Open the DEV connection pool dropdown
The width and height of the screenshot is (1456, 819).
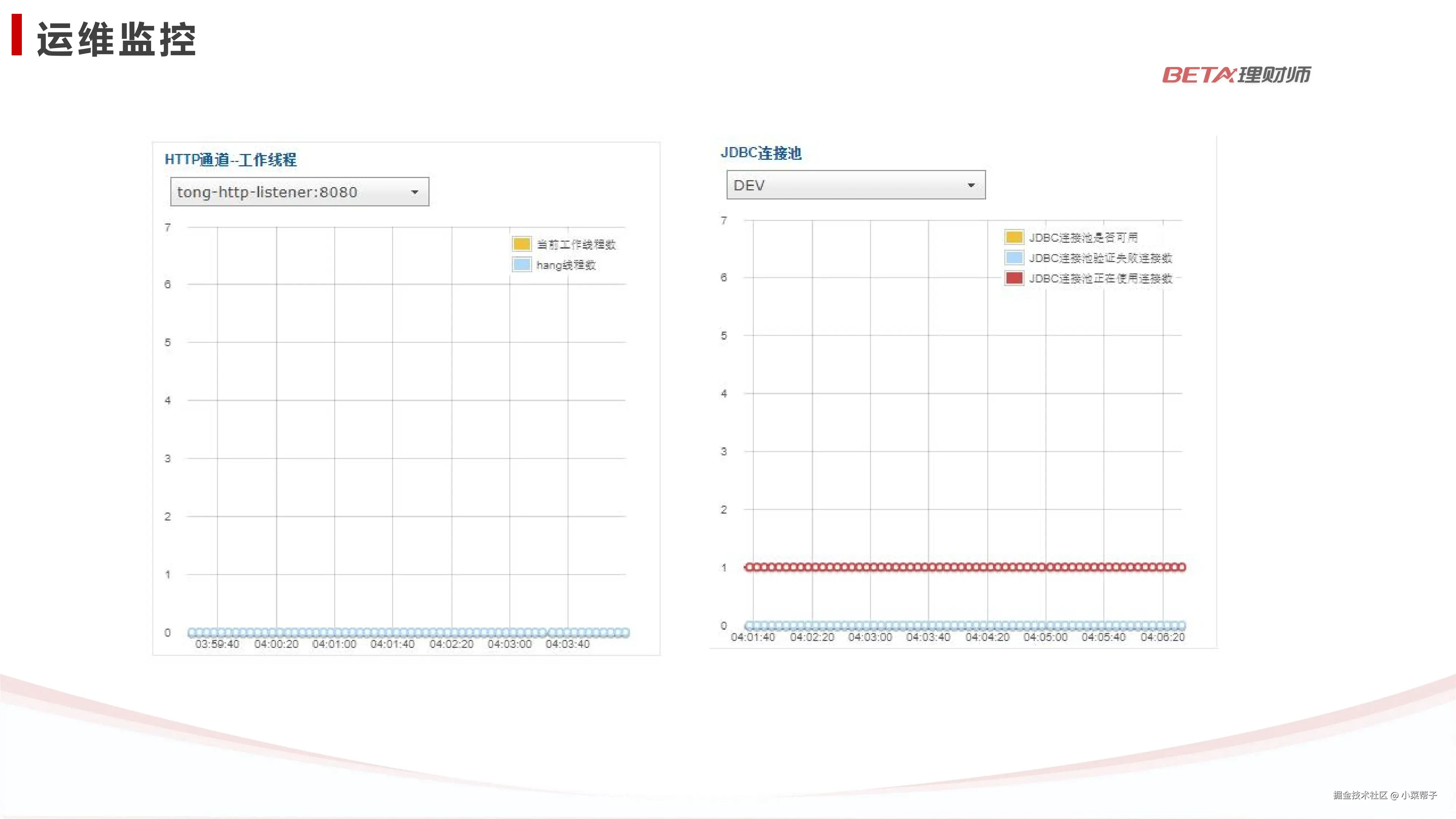pos(848,185)
